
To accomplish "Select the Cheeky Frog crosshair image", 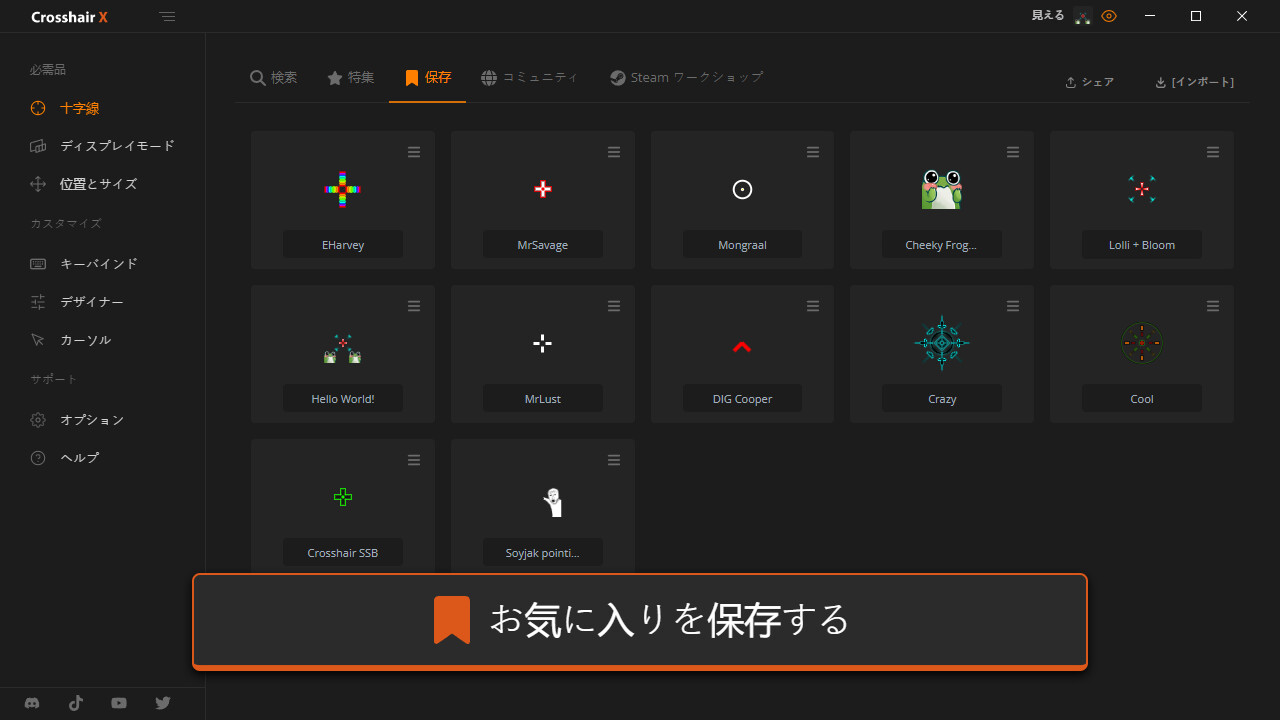I will [941, 189].
